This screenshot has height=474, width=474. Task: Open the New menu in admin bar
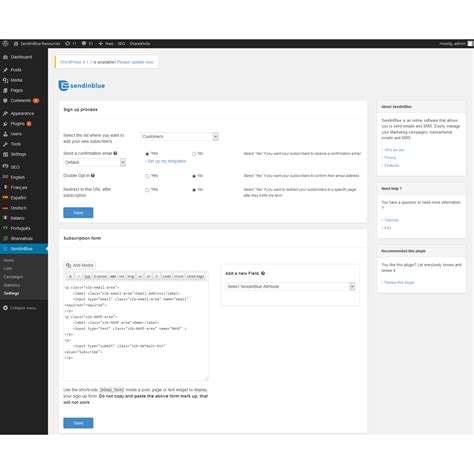(x=106, y=44)
